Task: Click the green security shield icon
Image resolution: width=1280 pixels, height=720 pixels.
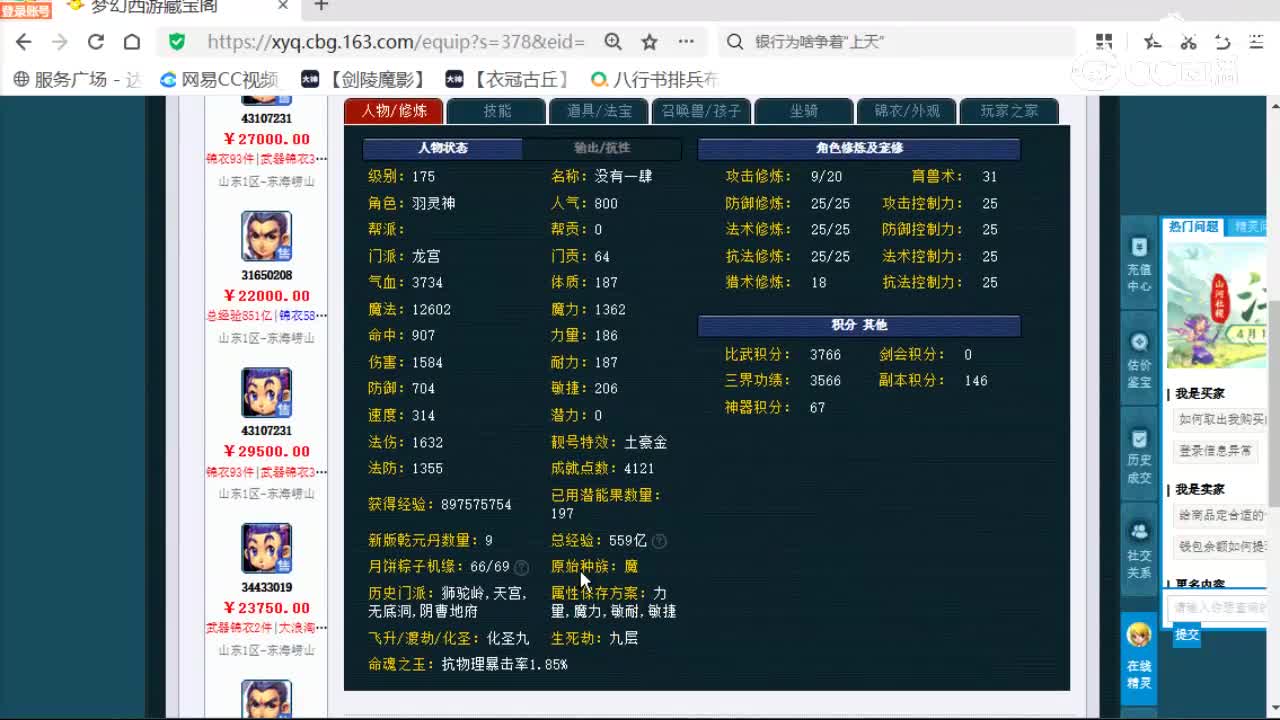Action: pyautogui.click(x=177, y=42)
